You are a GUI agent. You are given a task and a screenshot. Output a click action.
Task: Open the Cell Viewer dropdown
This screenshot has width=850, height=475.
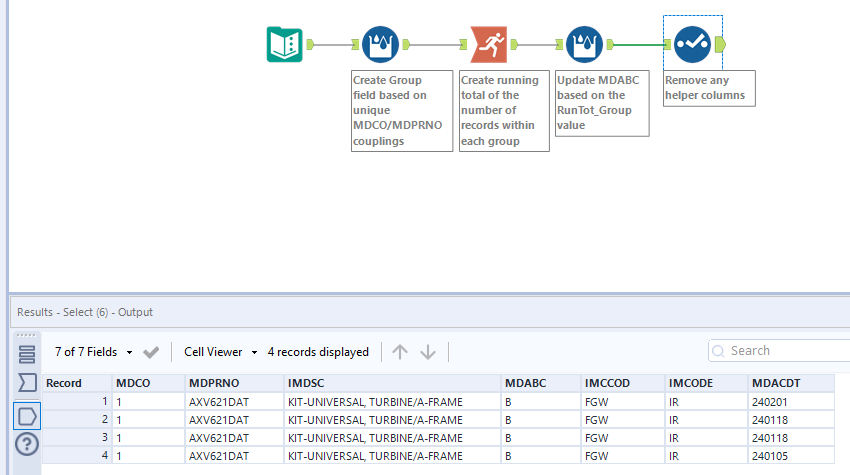(220, 352)
